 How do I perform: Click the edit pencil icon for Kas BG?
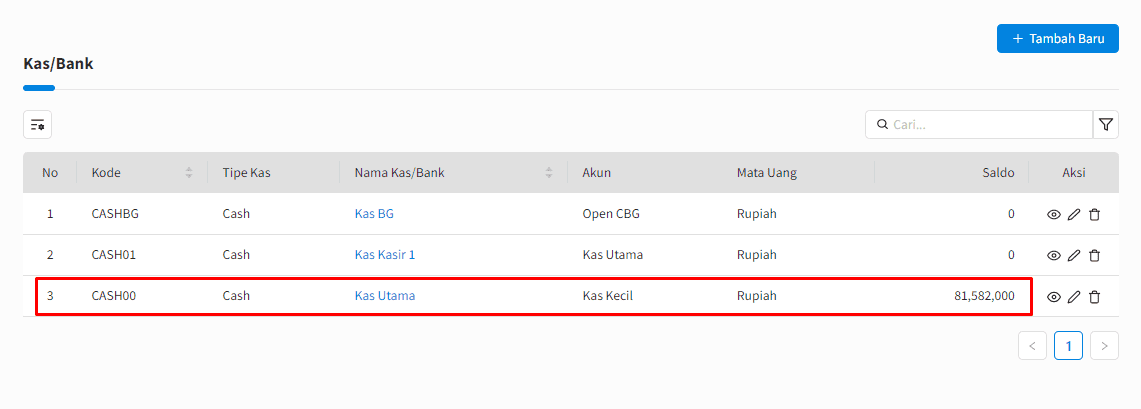[1074, 214]
